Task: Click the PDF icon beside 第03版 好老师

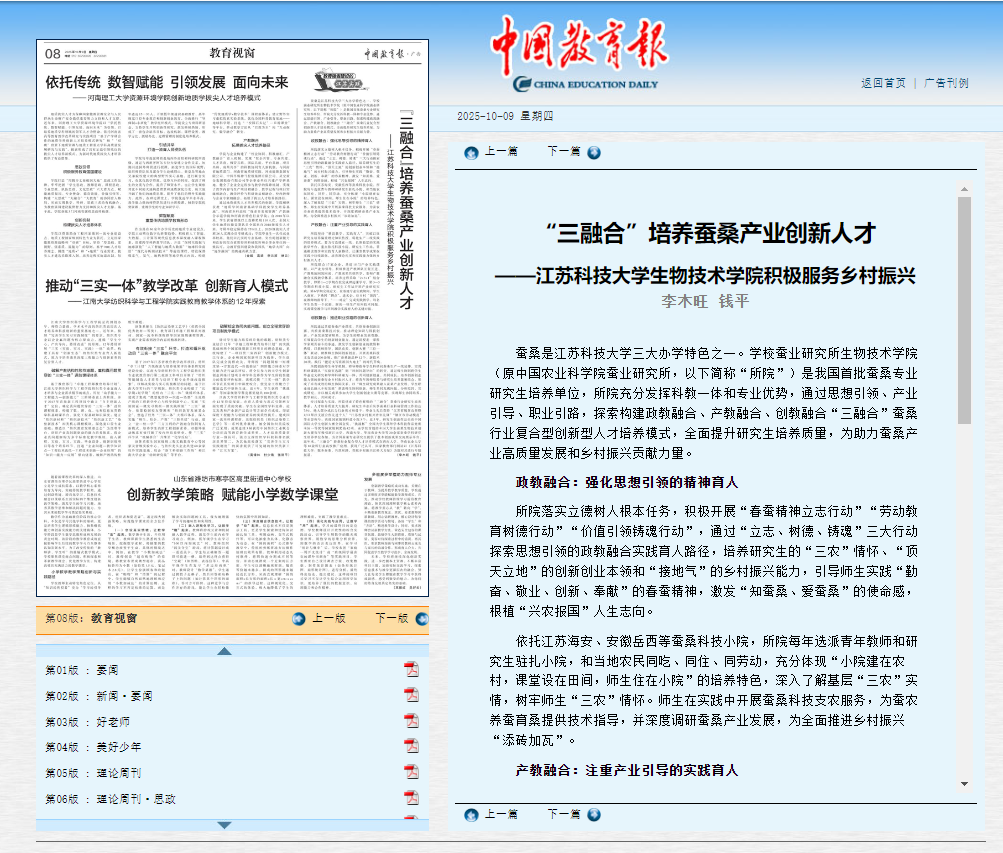Action: point(411,721)
